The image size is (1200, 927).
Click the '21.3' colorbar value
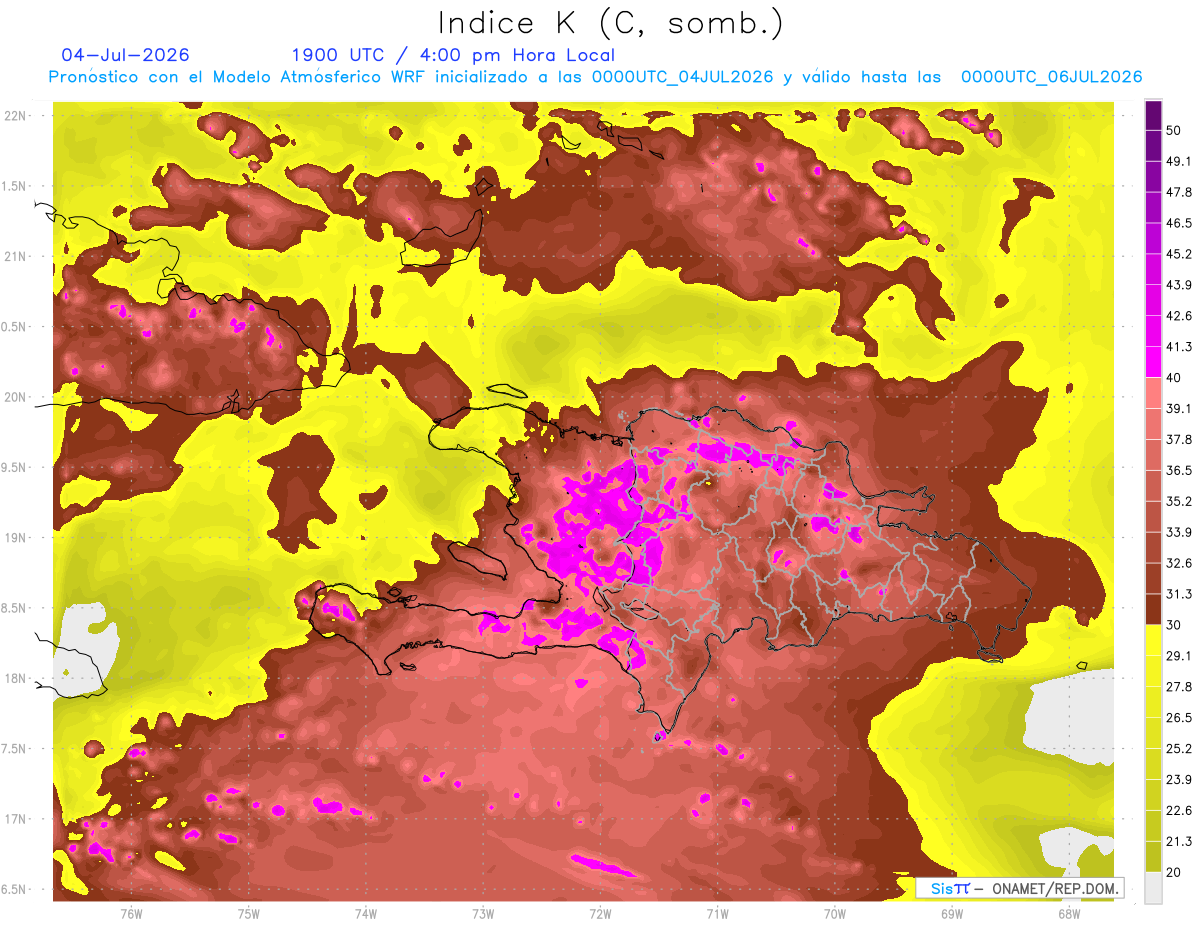pyautogui.click(x=1178, y=841)
